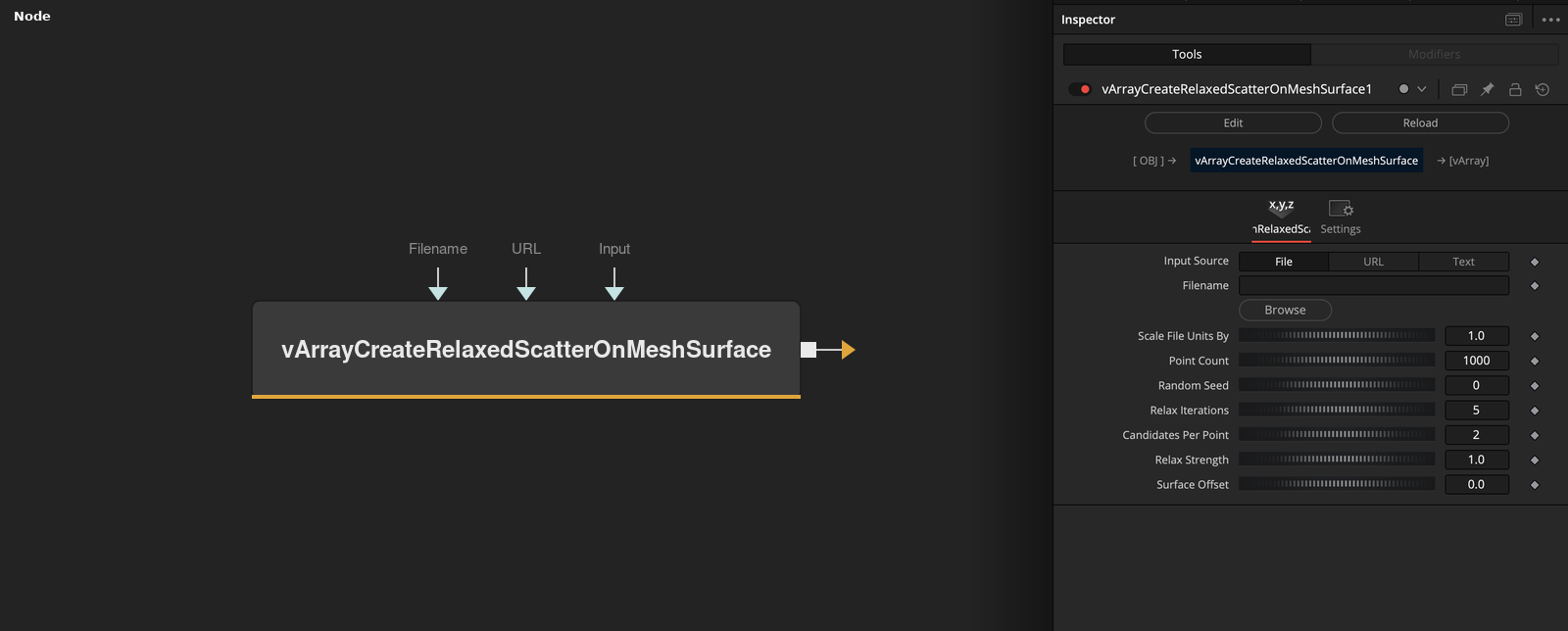Toggle the keyframe diamond for Relax Strength
This screenshot has width=1568, height=631.
coord(1535,461)
